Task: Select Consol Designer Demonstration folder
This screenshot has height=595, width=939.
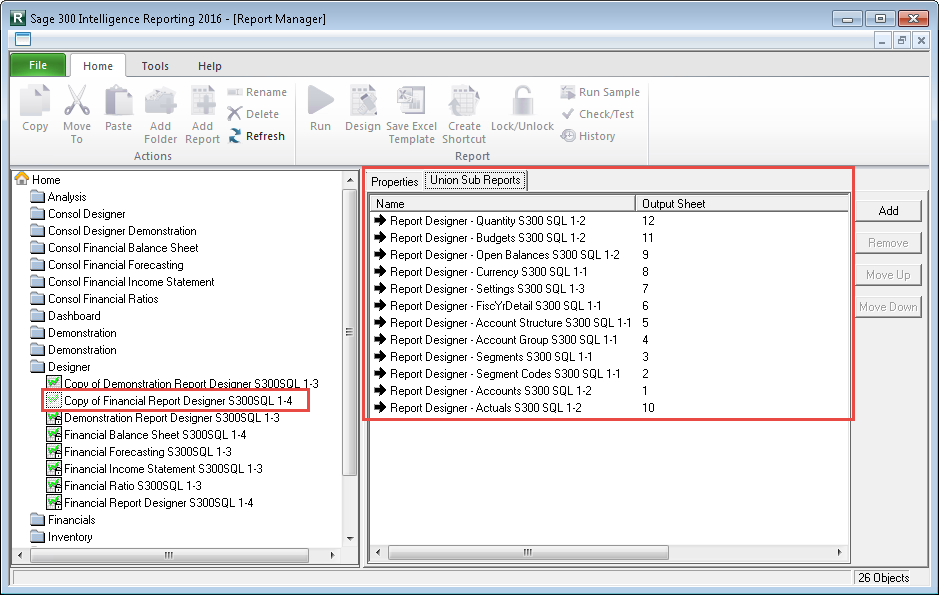Action: click(113, 231)
